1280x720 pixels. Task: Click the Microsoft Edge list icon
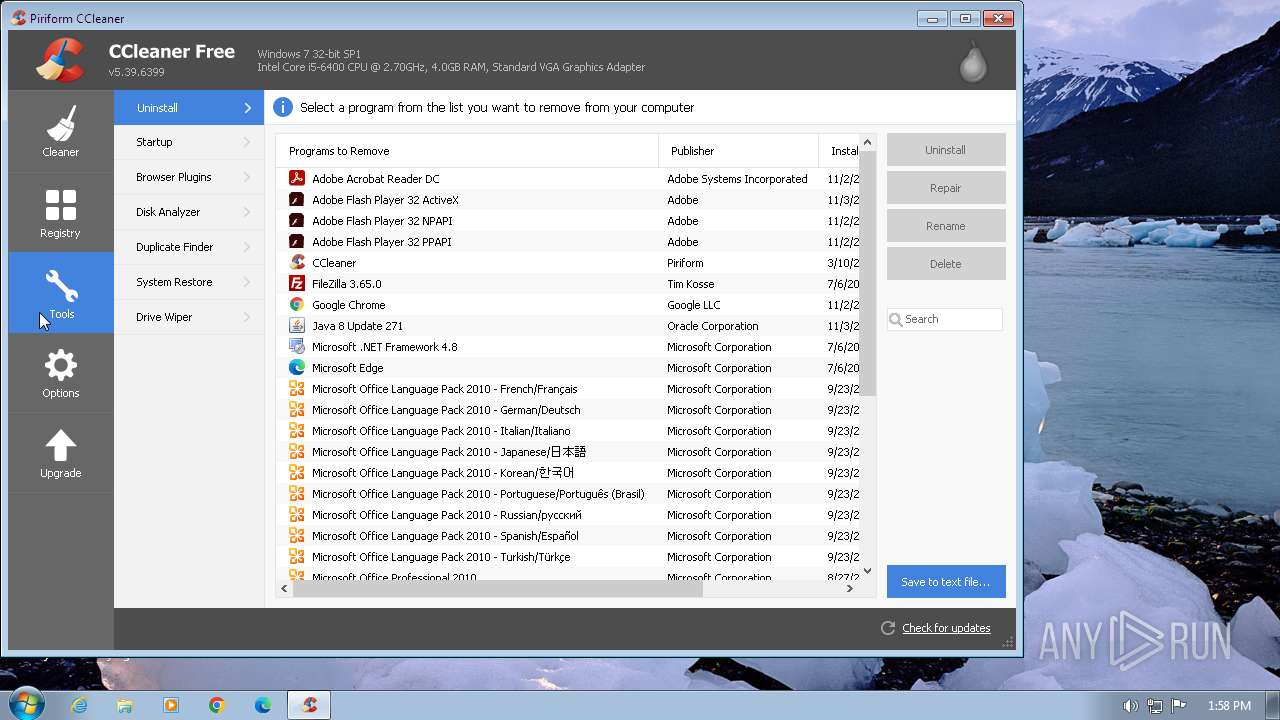[297, 367]
